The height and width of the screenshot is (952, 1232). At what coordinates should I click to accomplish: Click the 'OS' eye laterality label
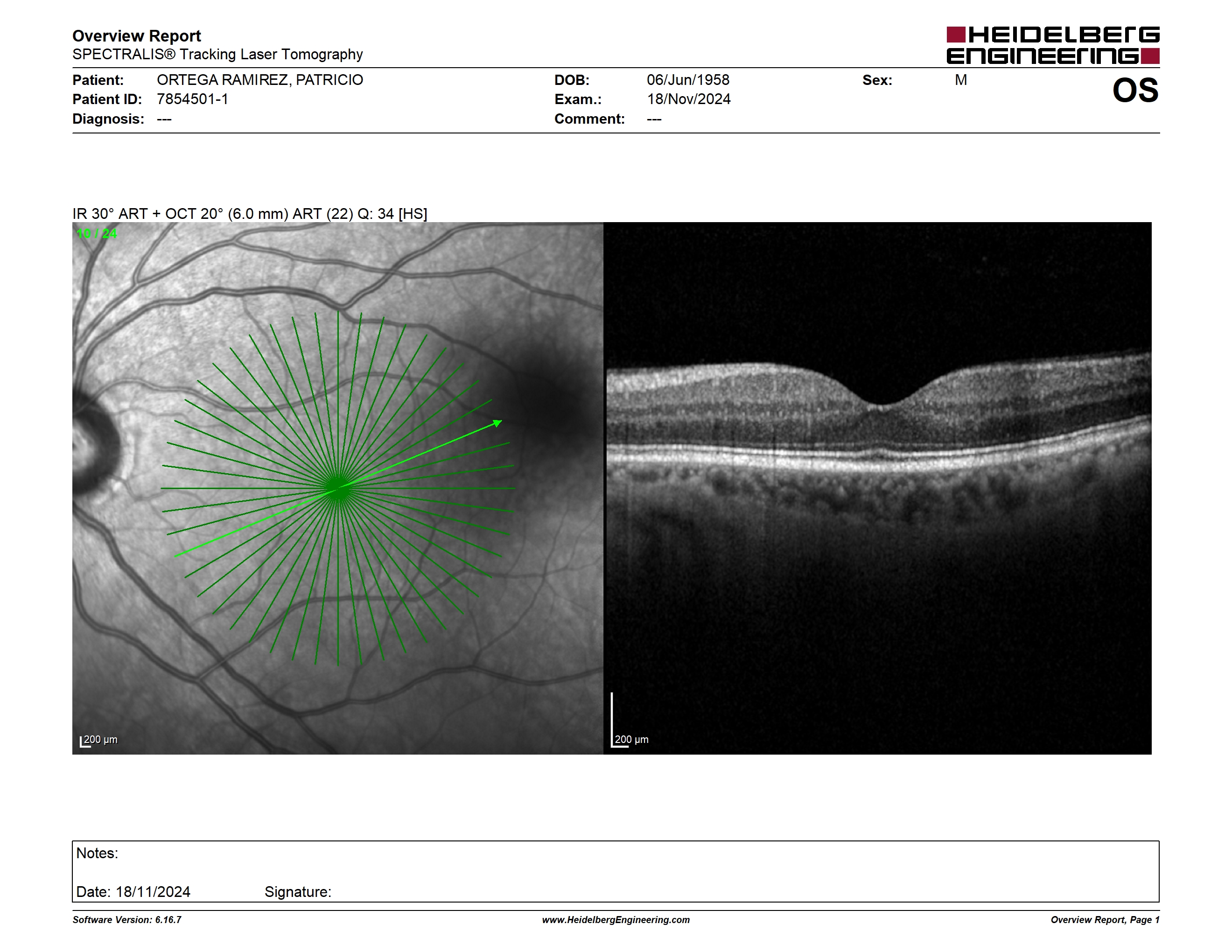(x=1135, y=90)
